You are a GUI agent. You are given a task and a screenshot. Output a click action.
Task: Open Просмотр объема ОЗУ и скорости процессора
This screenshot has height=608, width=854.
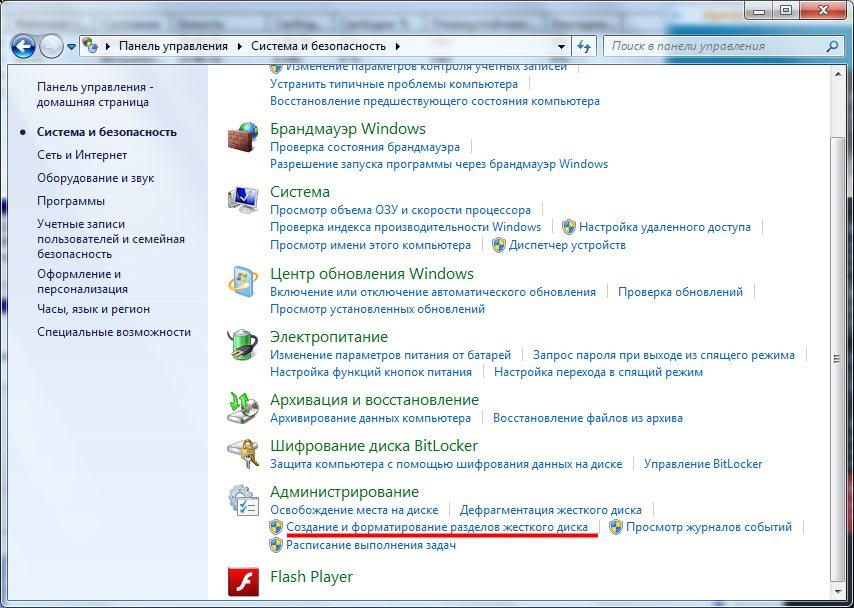[x=400, y=210]
